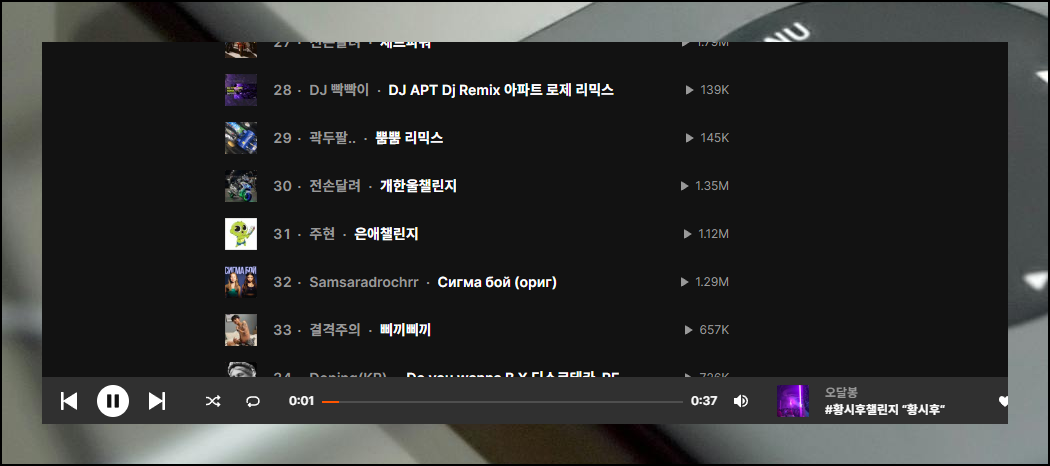Open artist Samsaradrochrr
This screenshot has width=1050, height=466.
pyautogui.click(x=364, y=282)
